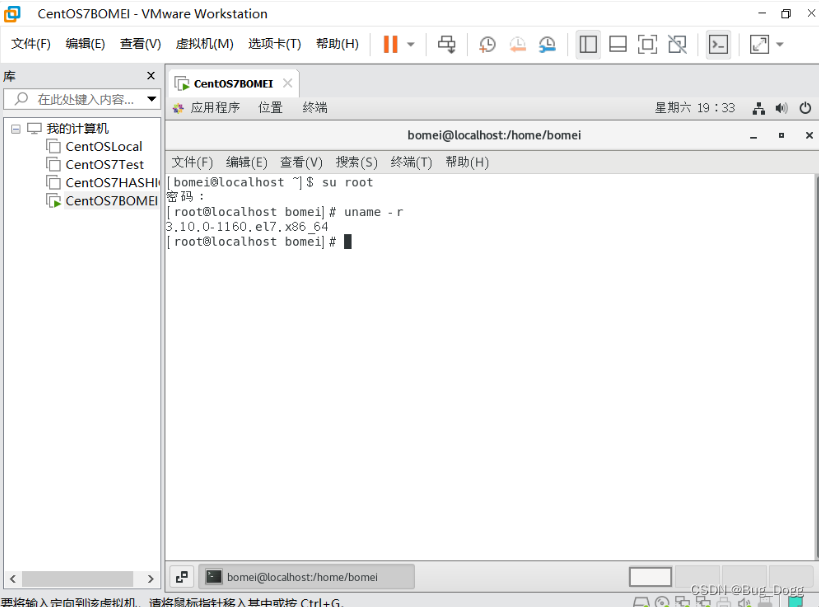This screenshot has height=607, width=819.
Task: Open the terminal 文件(F) menu
Action: click(192, 162)
